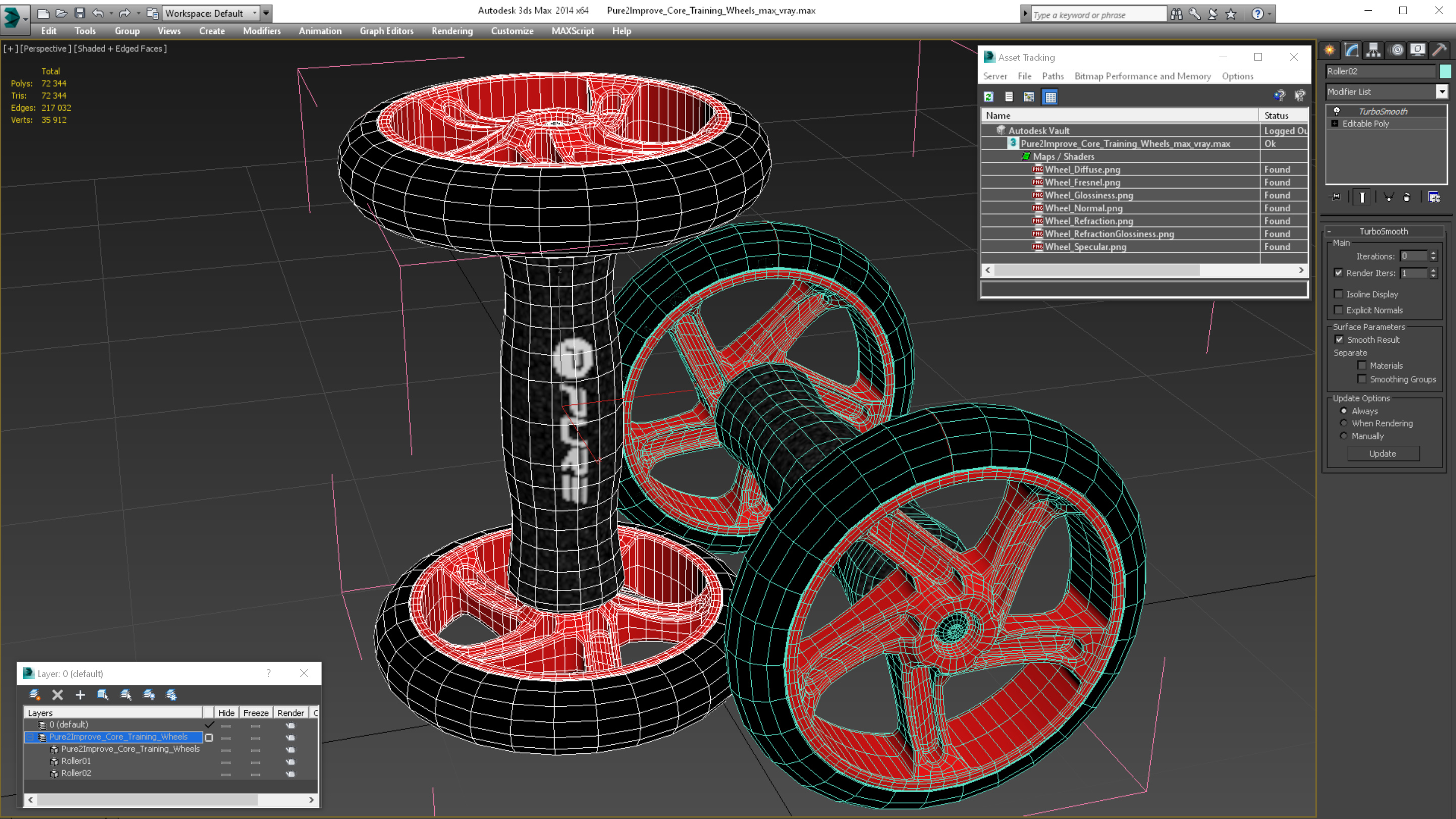Delete highlighted layer with X icon

(x=58, y=695)
